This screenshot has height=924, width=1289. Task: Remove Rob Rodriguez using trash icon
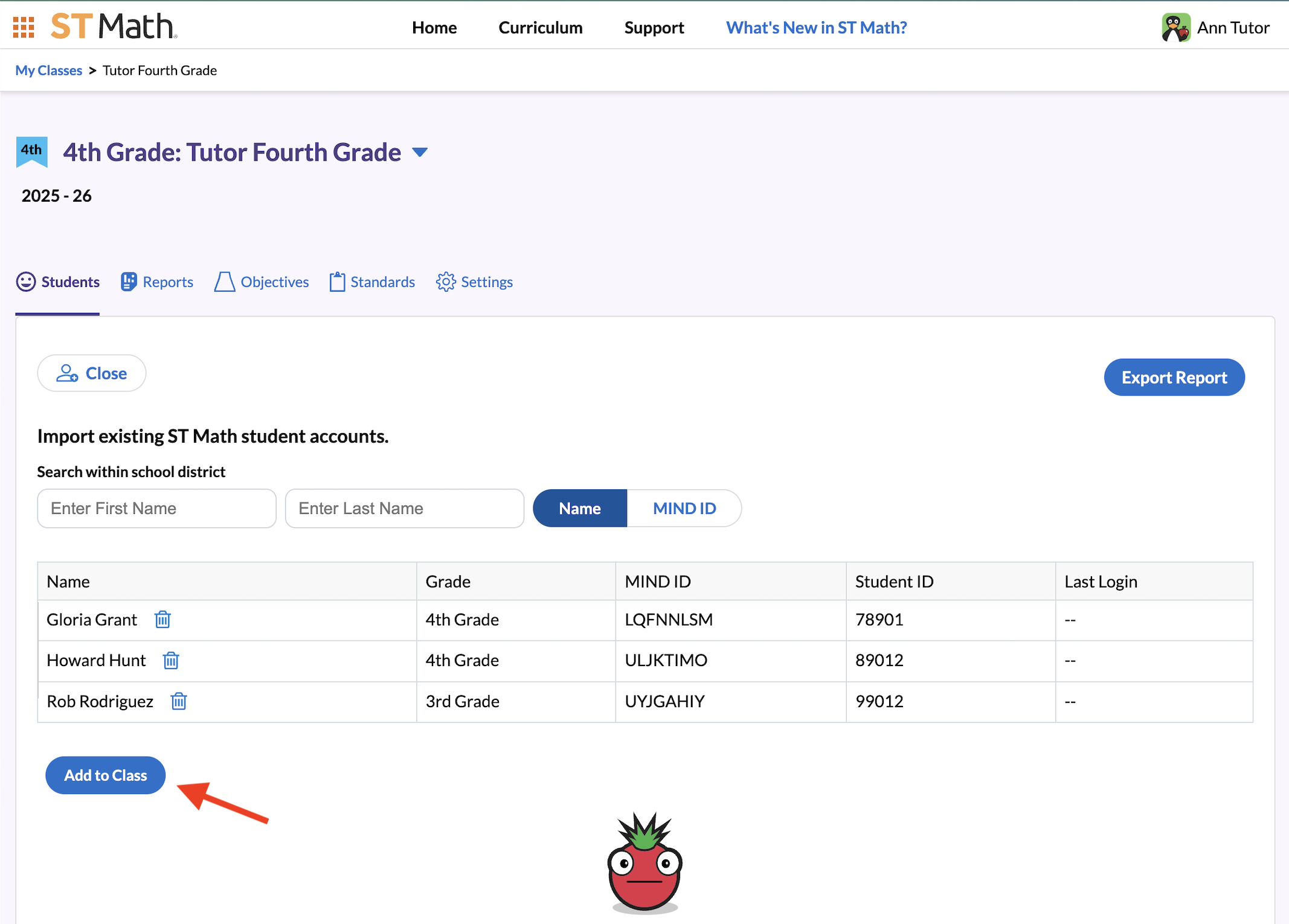[x=178, y=701]
